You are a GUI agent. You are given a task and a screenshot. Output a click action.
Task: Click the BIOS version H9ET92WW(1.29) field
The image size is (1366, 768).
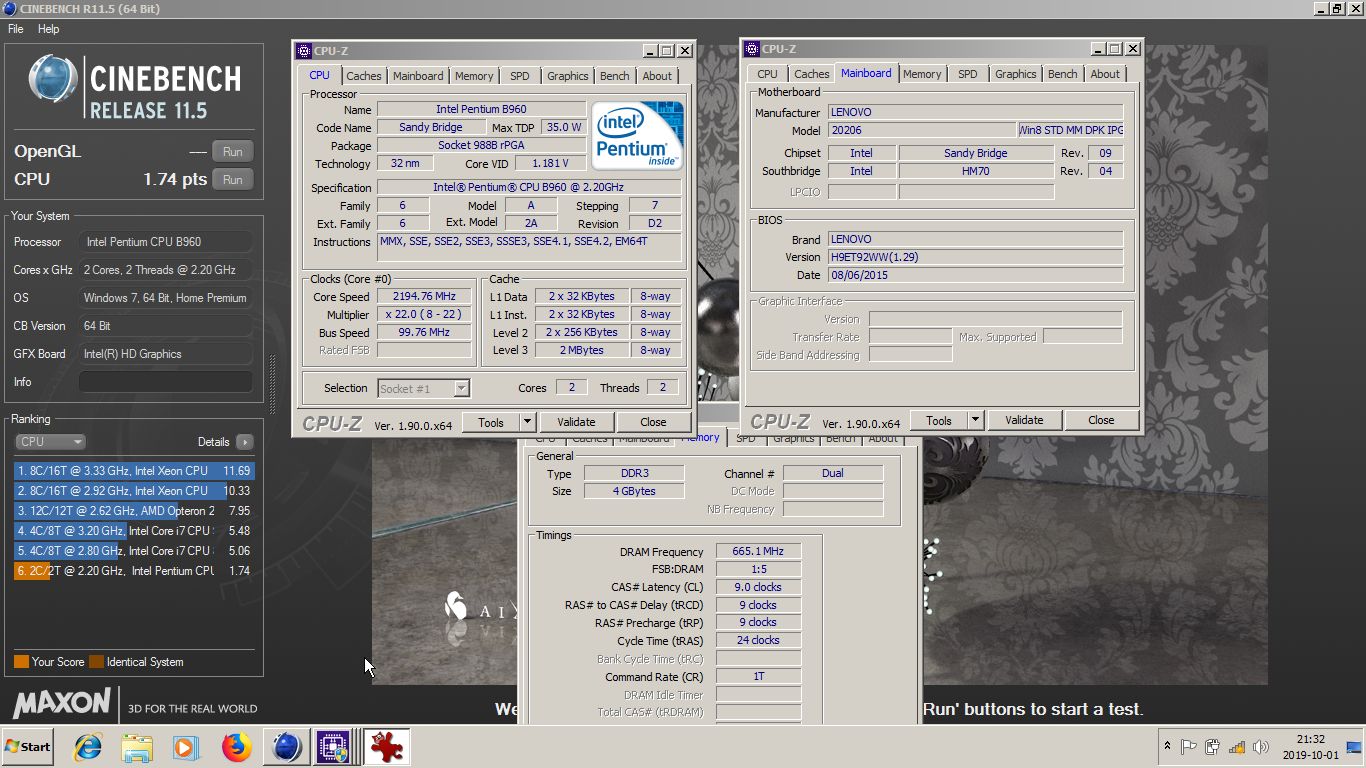pos(975,257)
